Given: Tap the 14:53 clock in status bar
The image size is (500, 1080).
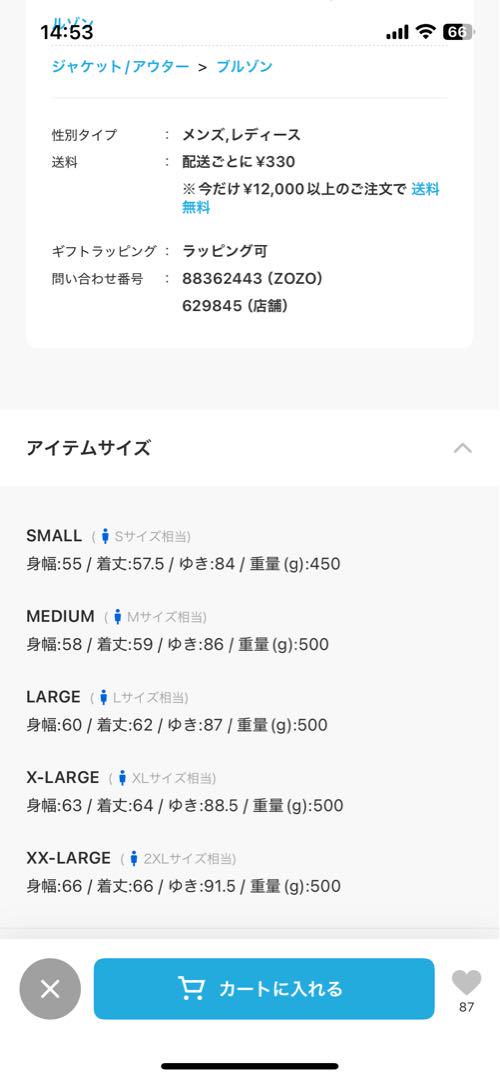Looking at the screenshot, I should pyautogui.click(x=67, y=32).
